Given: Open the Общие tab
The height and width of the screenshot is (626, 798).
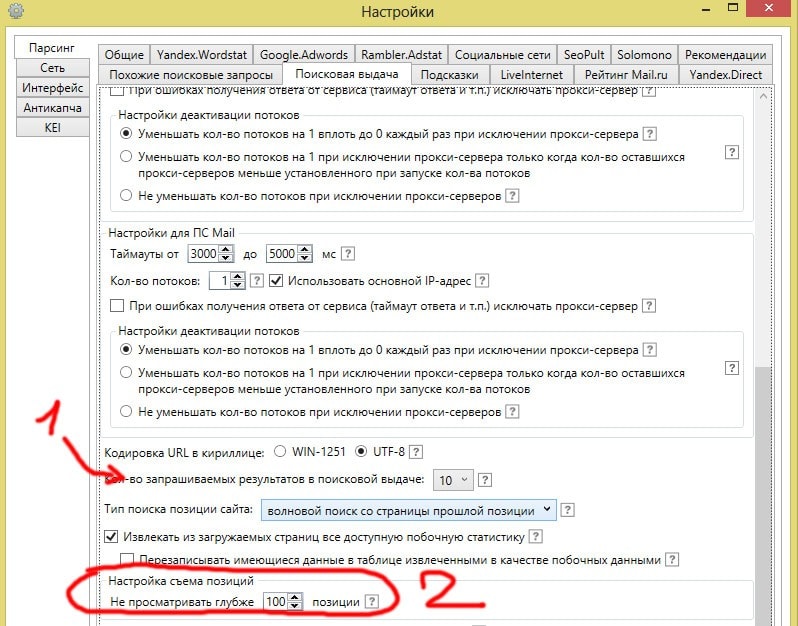Looking at the screenshot, I should (x=124, y=54).
